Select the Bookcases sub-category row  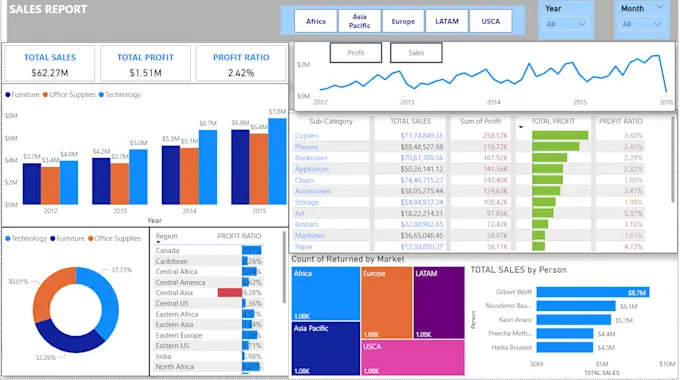coord(468,158)
